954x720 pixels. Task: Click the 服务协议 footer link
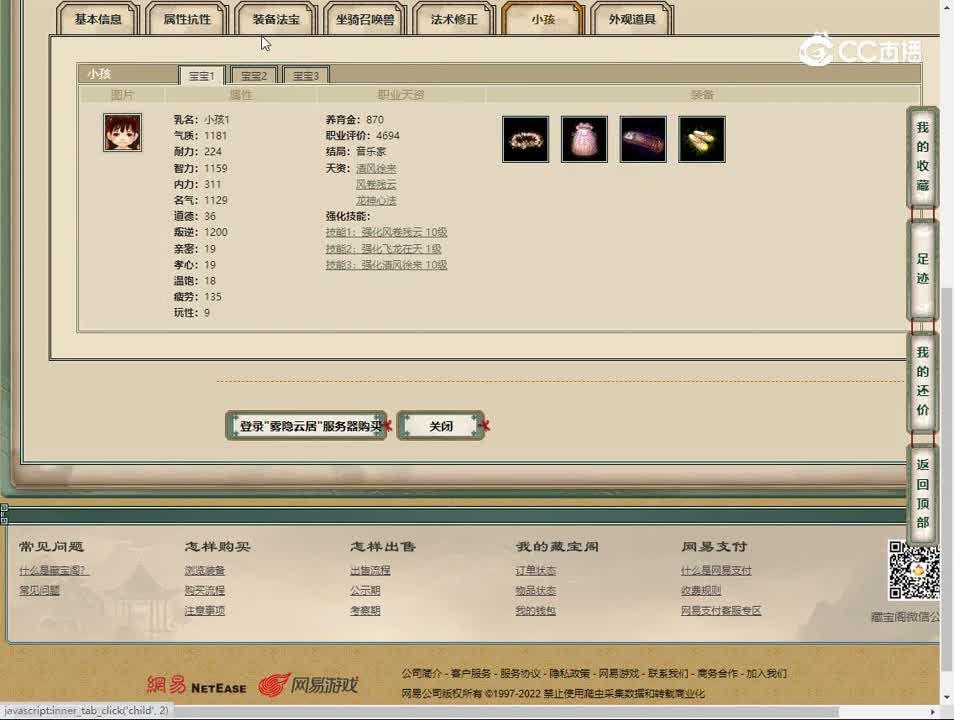[520, 673]
